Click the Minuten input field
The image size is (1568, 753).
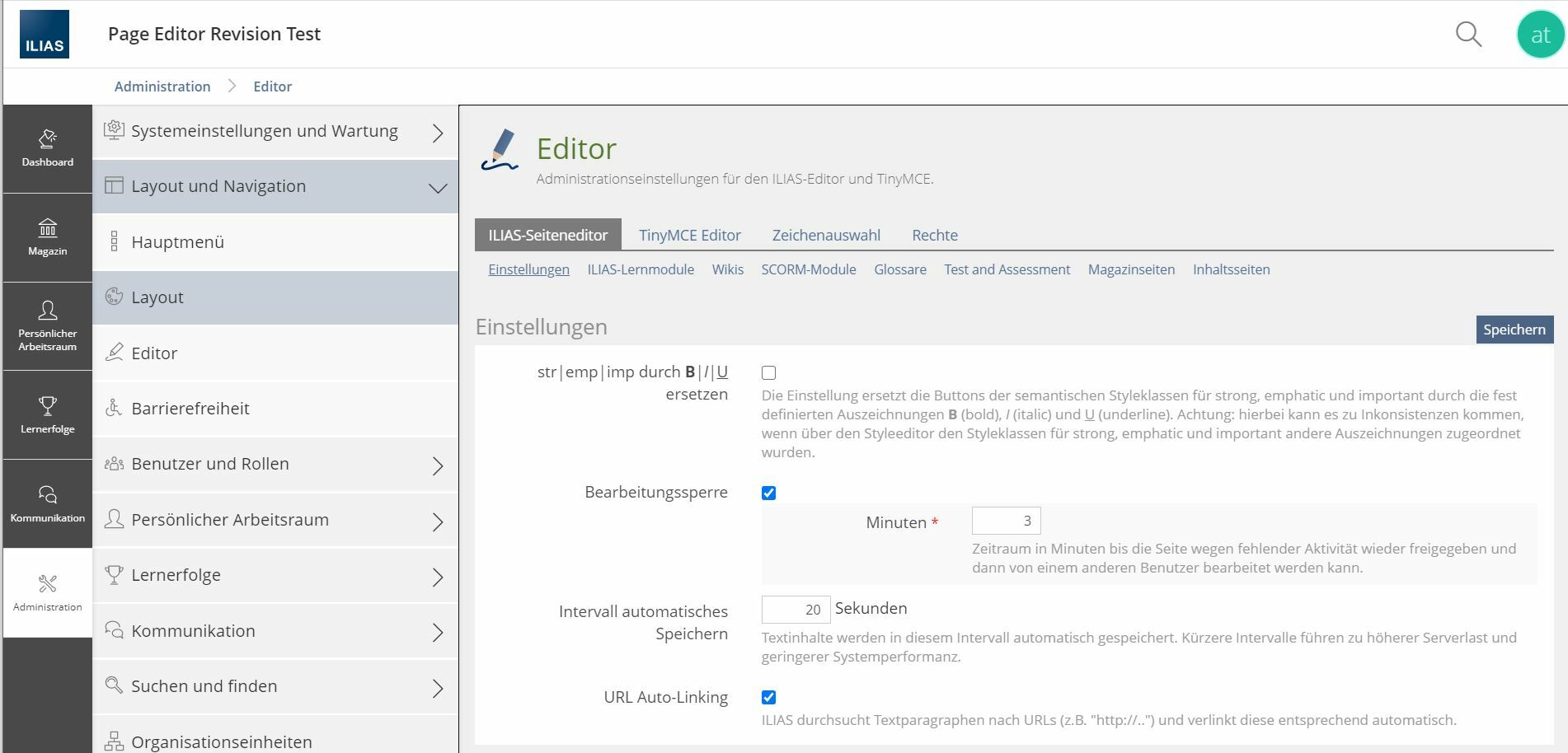click(x=1006, y=521)
